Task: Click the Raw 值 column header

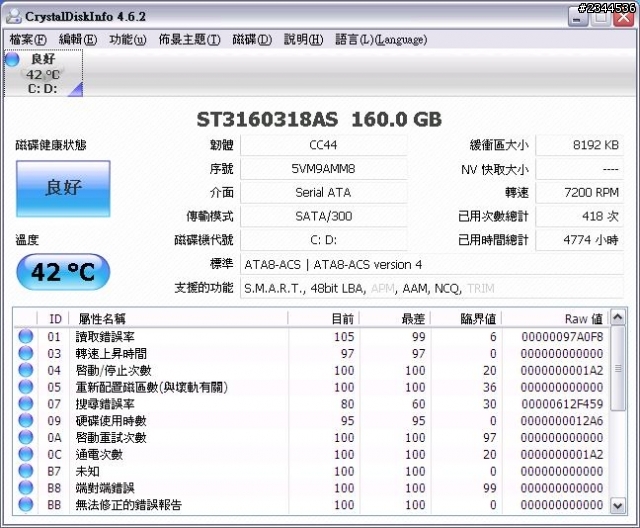Action: pyautogui.click(x=556, y=319)
